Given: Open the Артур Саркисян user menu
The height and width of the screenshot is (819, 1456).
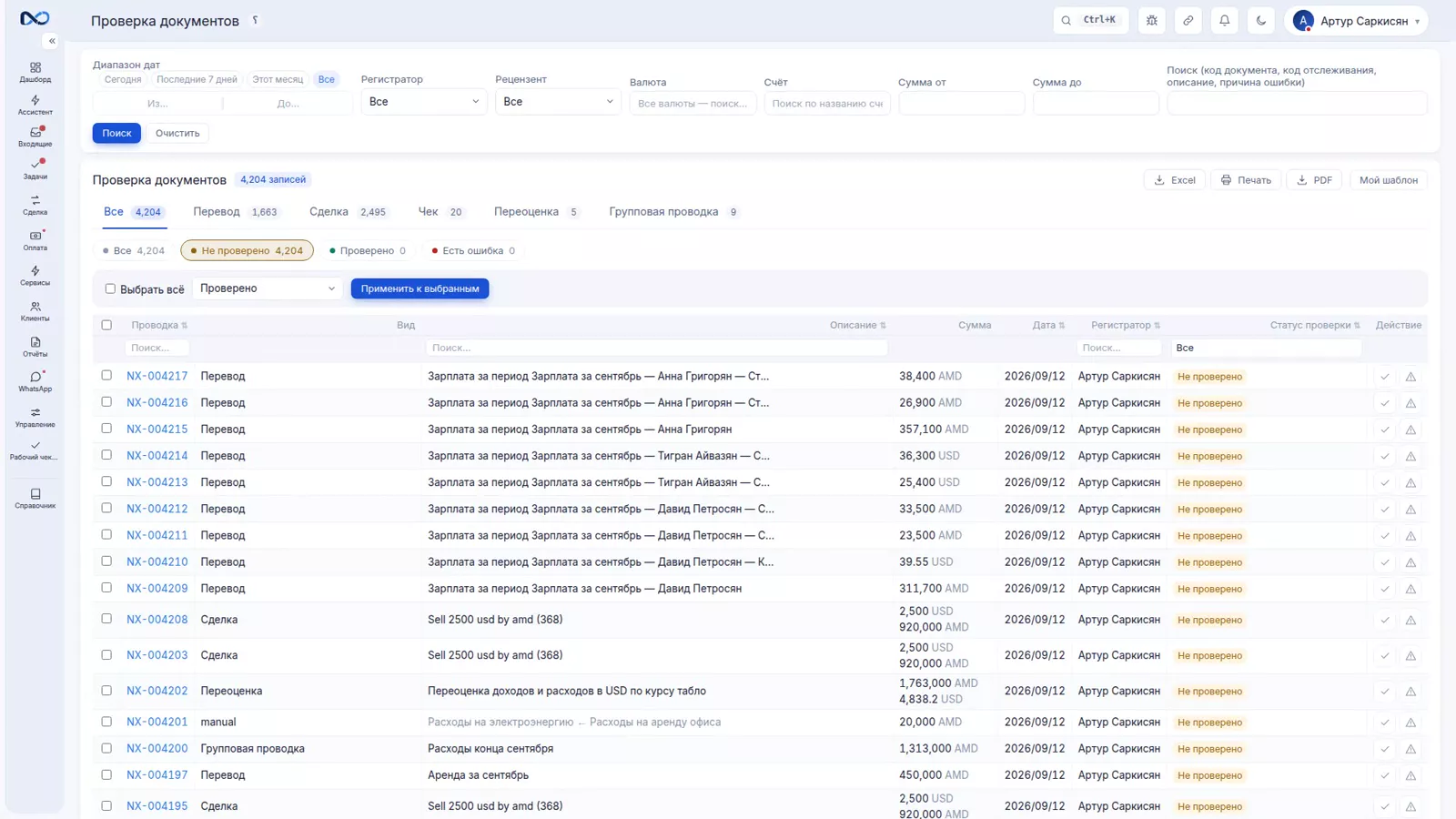Looking at the screenshot, I should pyautogui.click(x=1356, y=21).
